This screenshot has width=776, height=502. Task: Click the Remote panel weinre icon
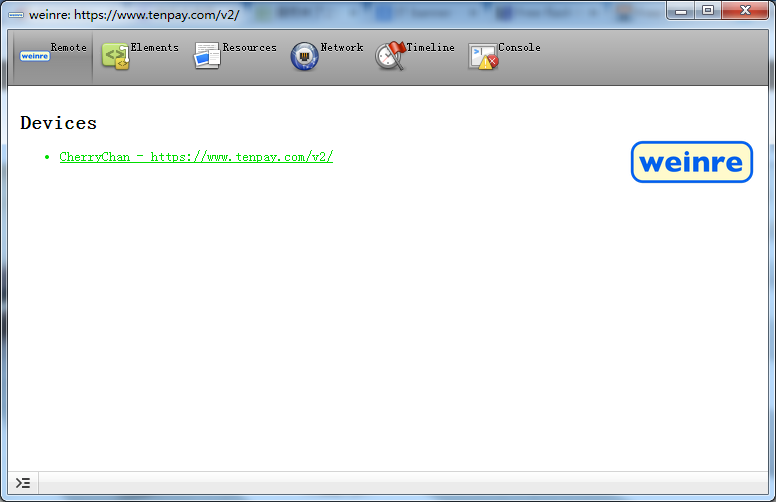[34, 56]
